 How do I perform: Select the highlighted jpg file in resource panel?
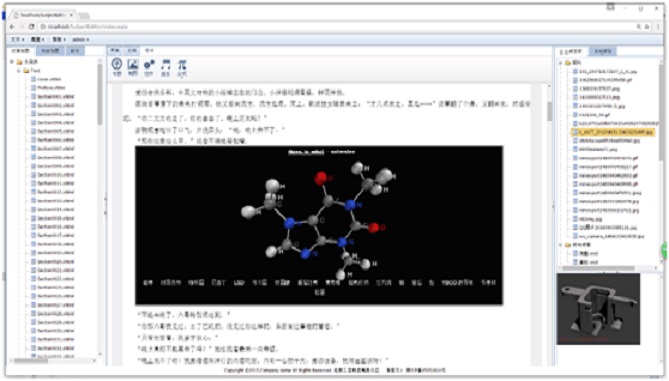(x=612, y=132)
